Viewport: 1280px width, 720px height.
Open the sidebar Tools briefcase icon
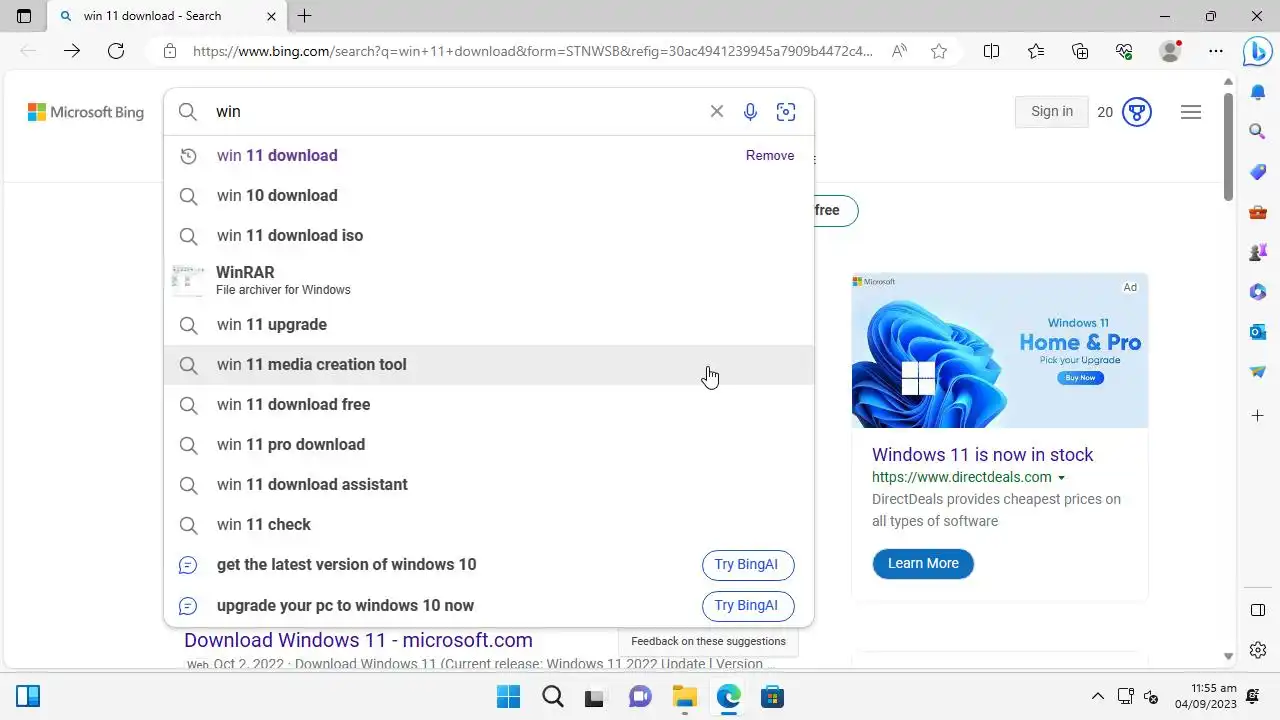point(1258,212)
